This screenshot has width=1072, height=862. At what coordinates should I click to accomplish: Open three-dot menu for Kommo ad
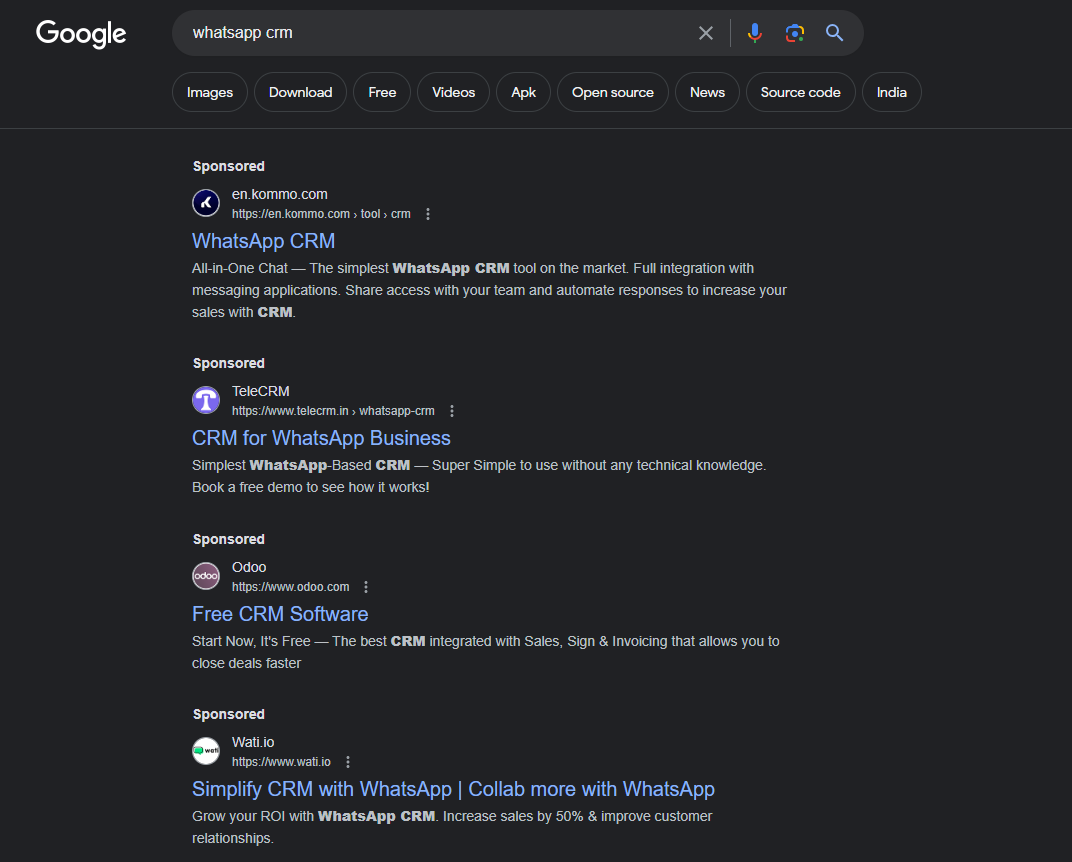coord(428,214)
